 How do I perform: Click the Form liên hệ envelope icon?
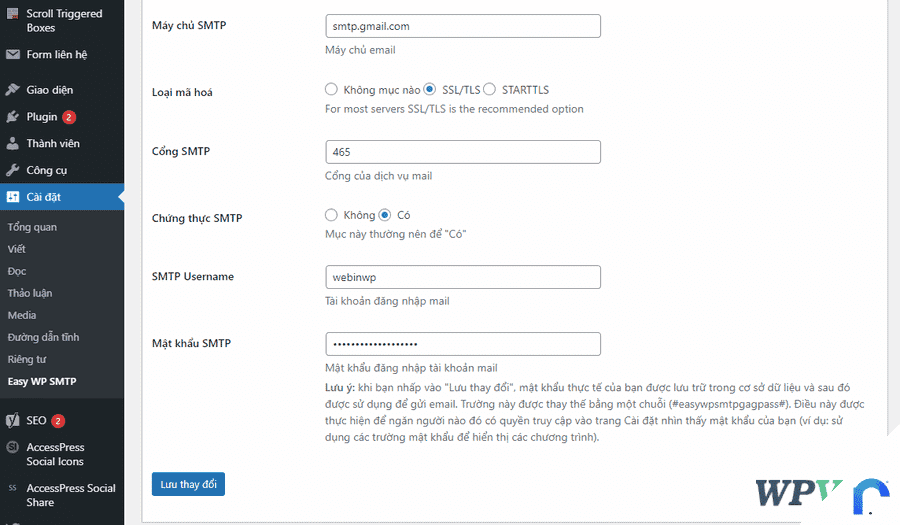click(x=13, y=55)
